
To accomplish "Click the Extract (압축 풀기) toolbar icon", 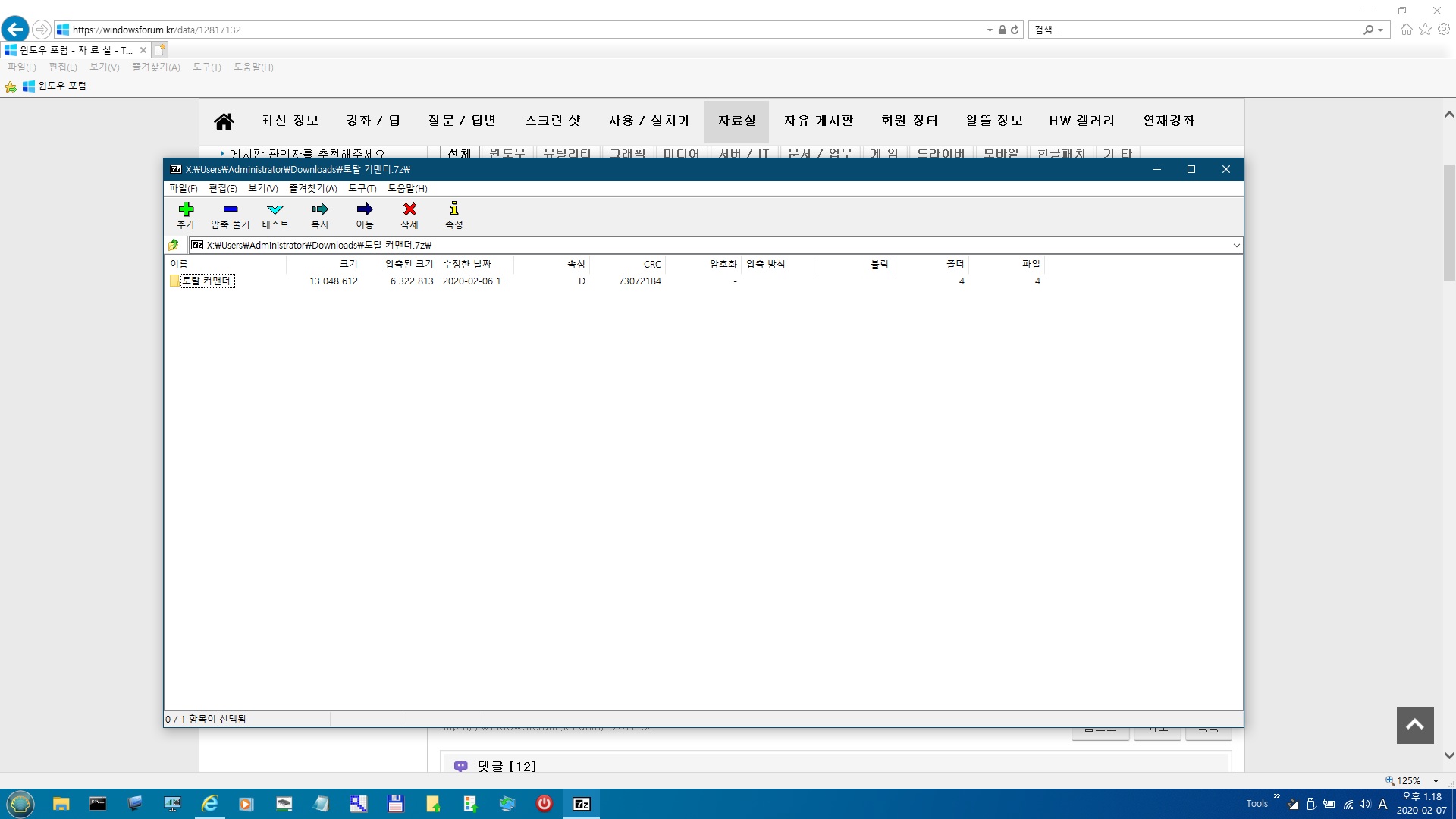I will point(231,209).
